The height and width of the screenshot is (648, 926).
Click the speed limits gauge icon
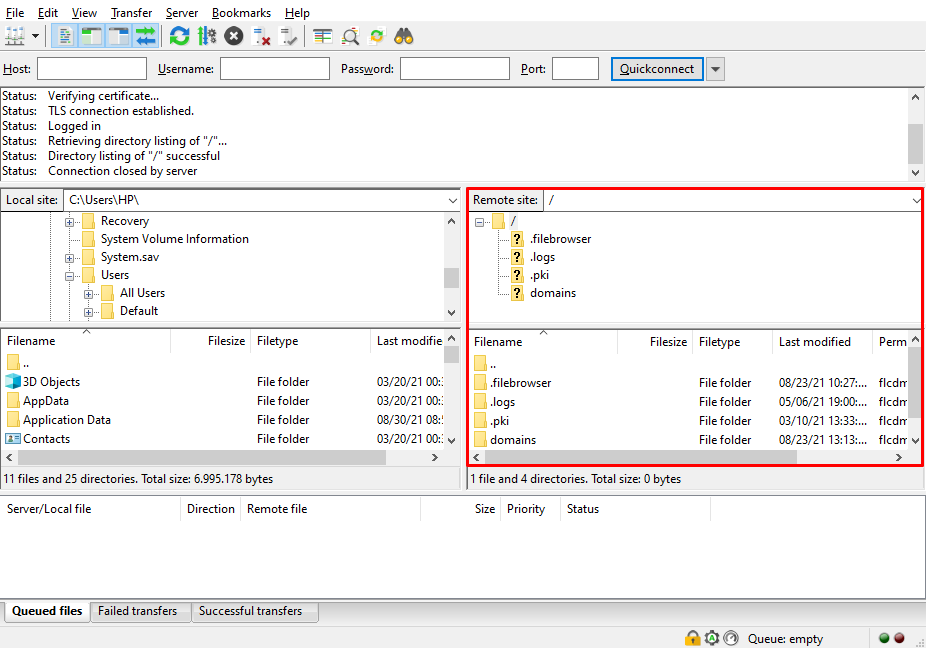tap(731, 638)
